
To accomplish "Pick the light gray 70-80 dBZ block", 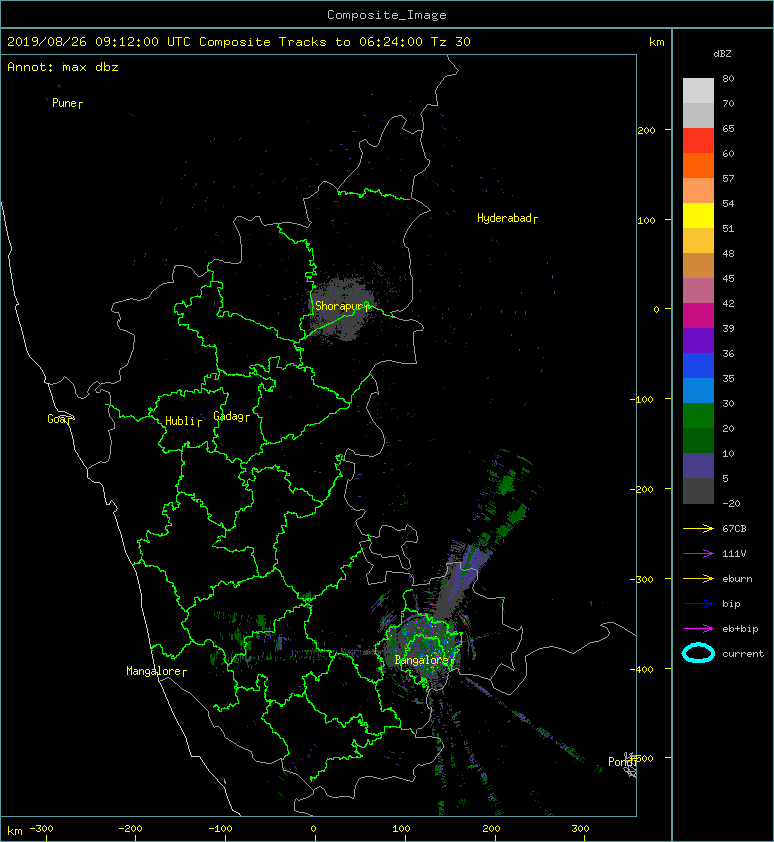I will (x=698, y=91).
